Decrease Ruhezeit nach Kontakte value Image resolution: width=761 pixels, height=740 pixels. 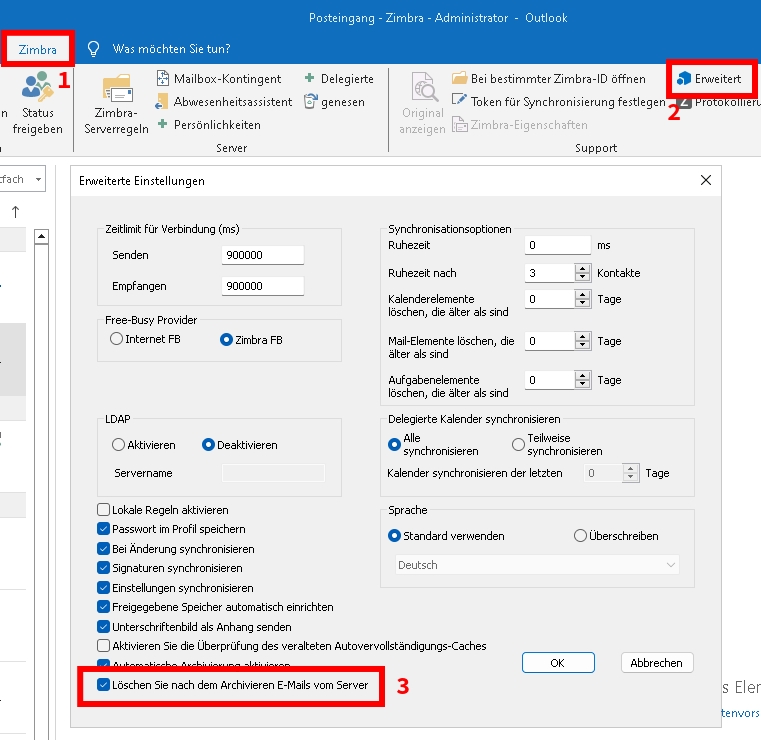pyautogui.click(x=582, y=277)
